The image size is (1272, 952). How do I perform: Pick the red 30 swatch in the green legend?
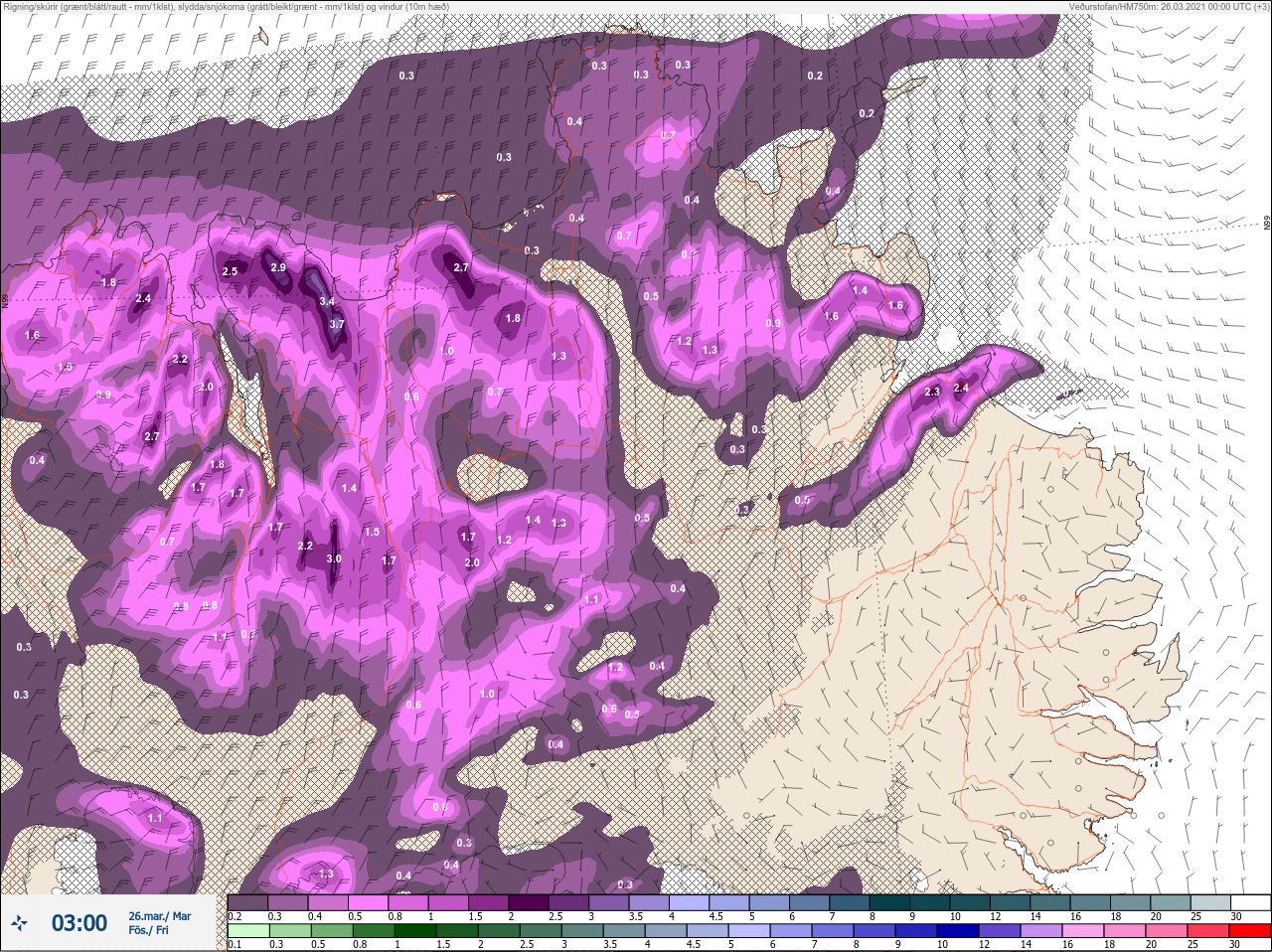[1250, 931]
